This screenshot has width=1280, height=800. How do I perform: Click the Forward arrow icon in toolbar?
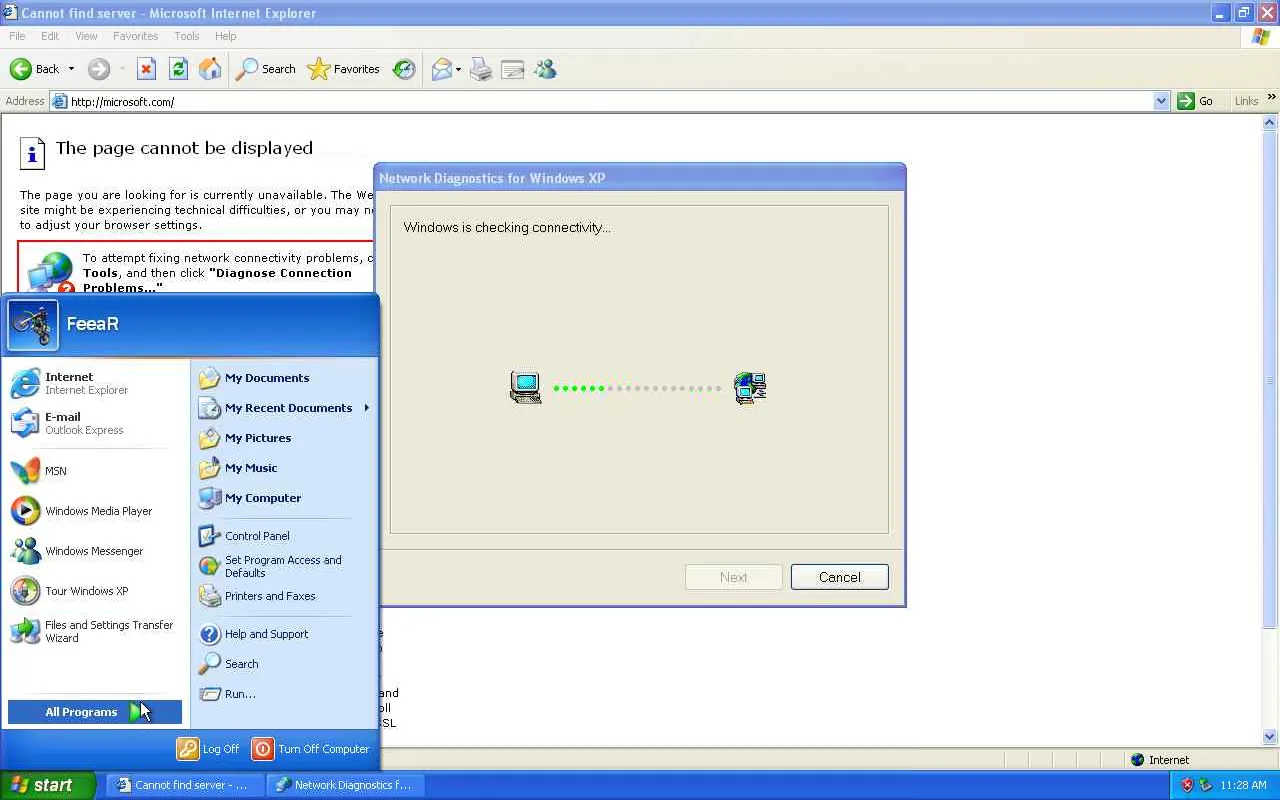coord(98,69)
